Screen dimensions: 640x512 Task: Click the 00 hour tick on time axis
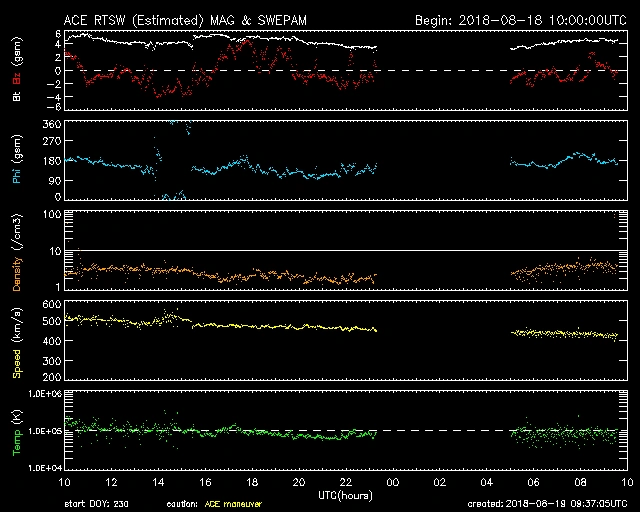[x=392, y=482]
